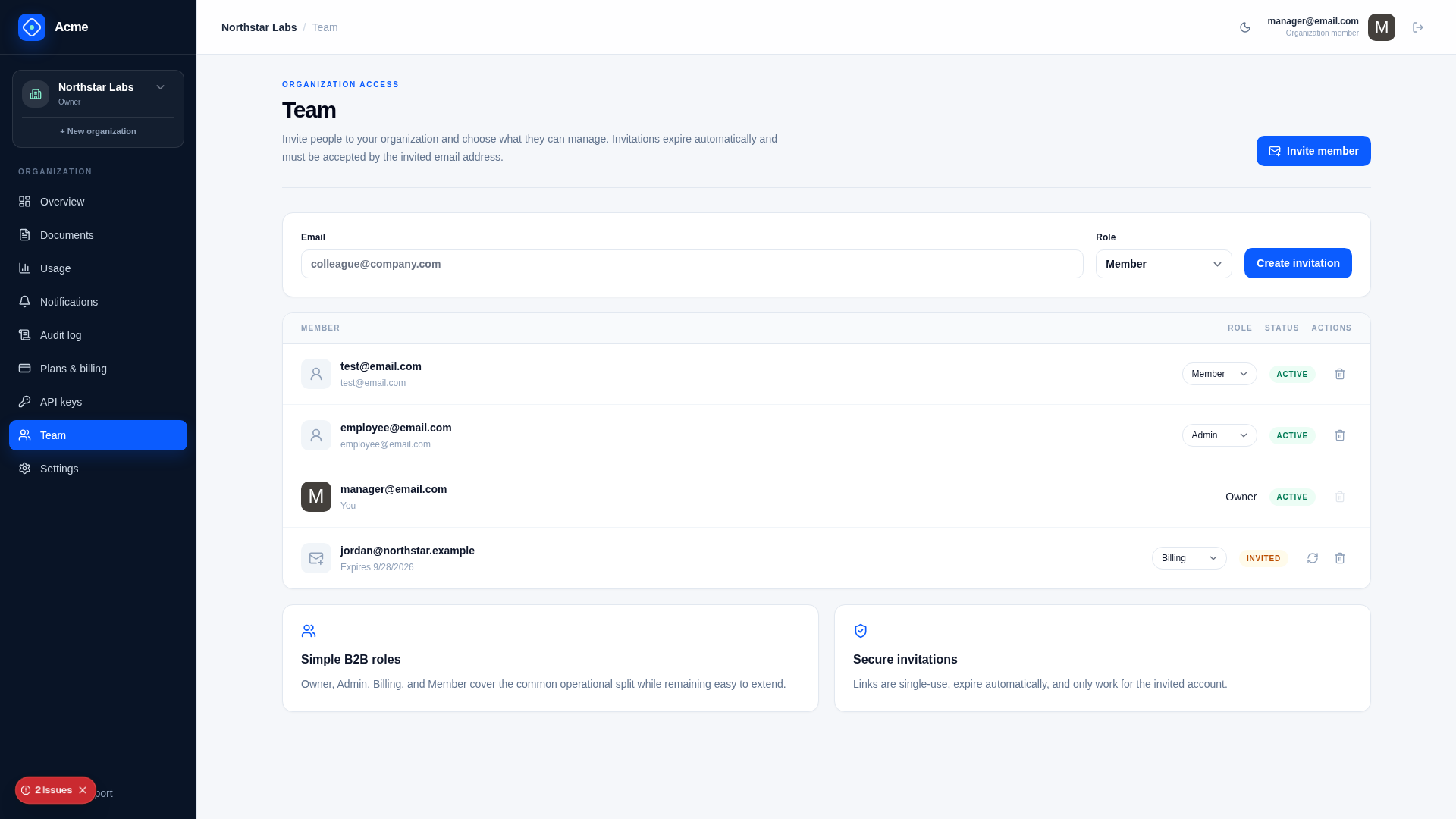The width and height of the screenshot is (1456, 819).
Task: Delete test@email.com member with trash icon
Action: 1340,374
